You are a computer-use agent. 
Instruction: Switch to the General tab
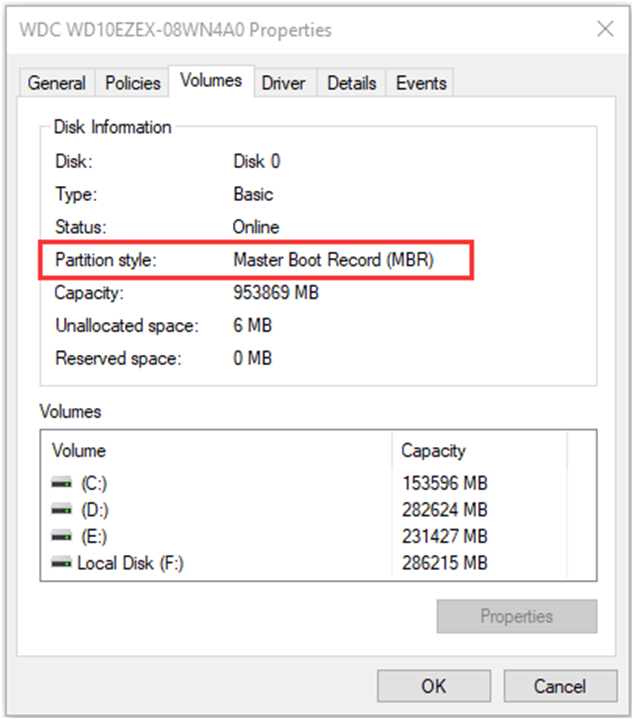point(56,83)
